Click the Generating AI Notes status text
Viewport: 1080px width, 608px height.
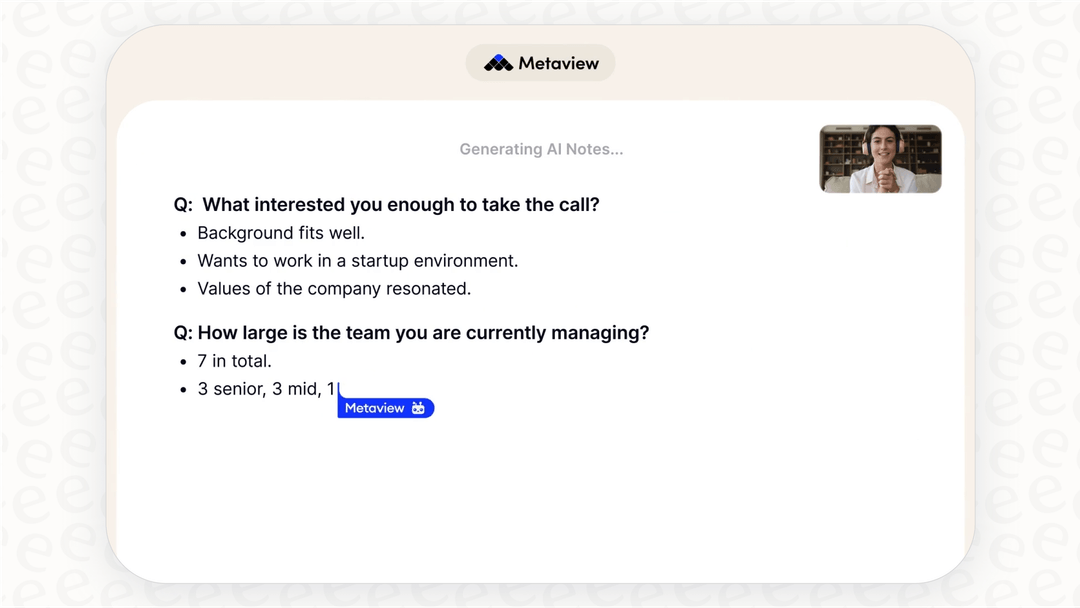click(x=540, y=148)
